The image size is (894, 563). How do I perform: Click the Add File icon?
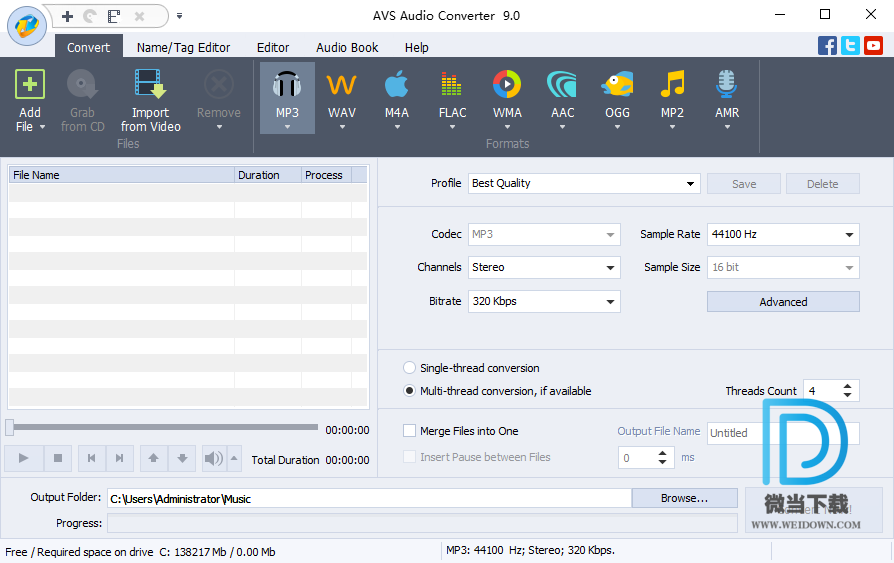click(30, 84)
